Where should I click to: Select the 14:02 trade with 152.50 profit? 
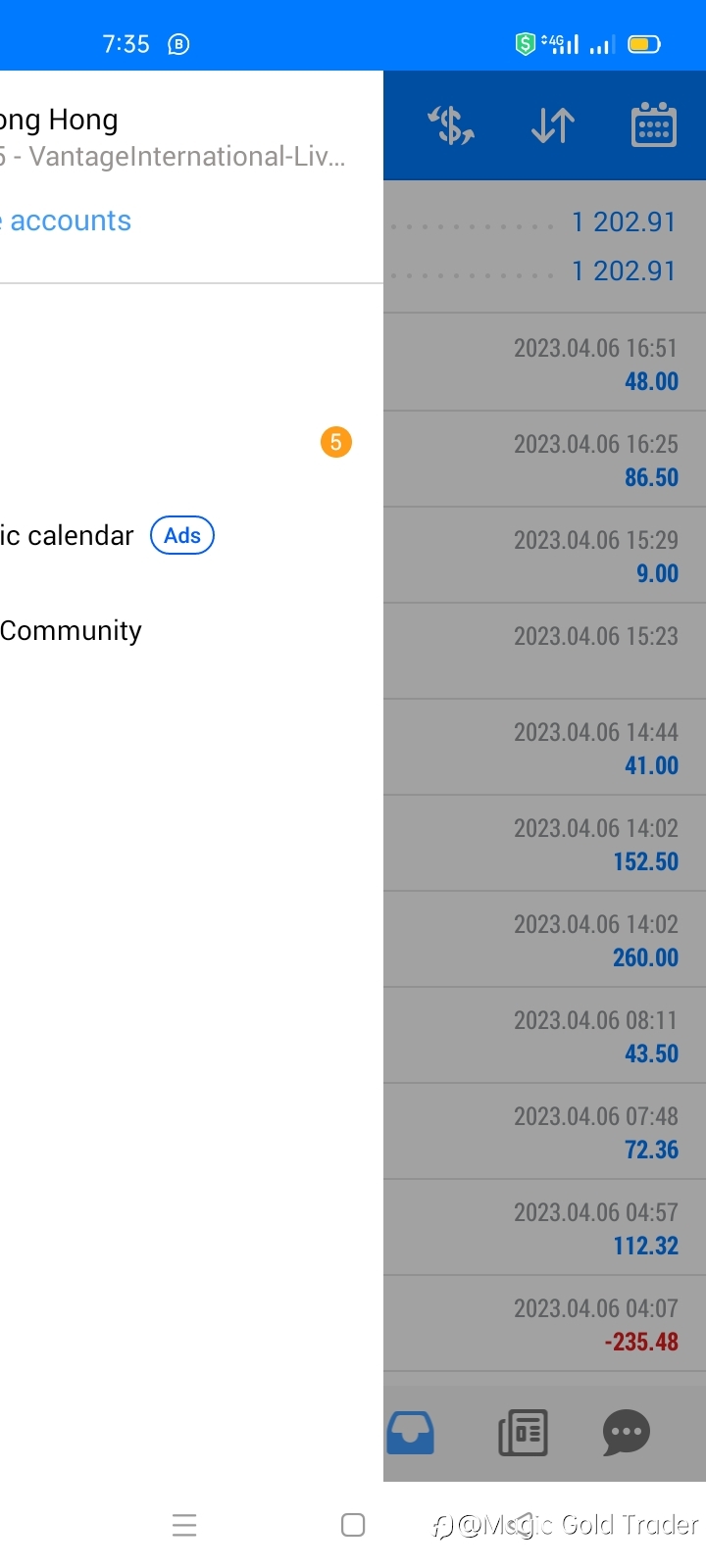pyautogui.click(x=545, y=844)
